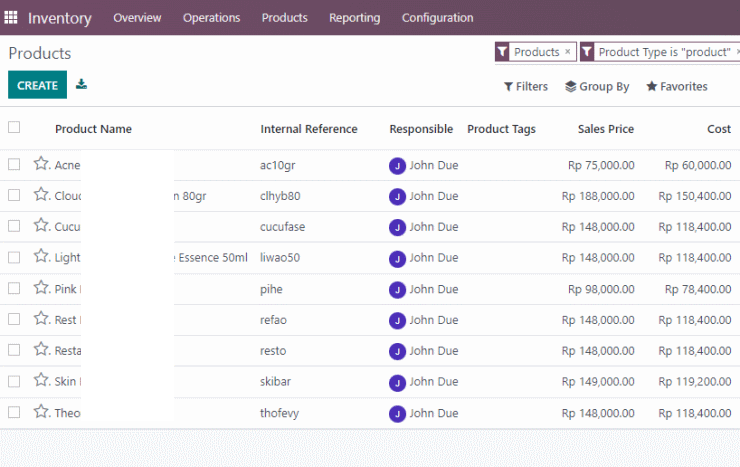Star the Acne product as favorite
The height and width of the screenshot is (467, 740).
(41, 164)
